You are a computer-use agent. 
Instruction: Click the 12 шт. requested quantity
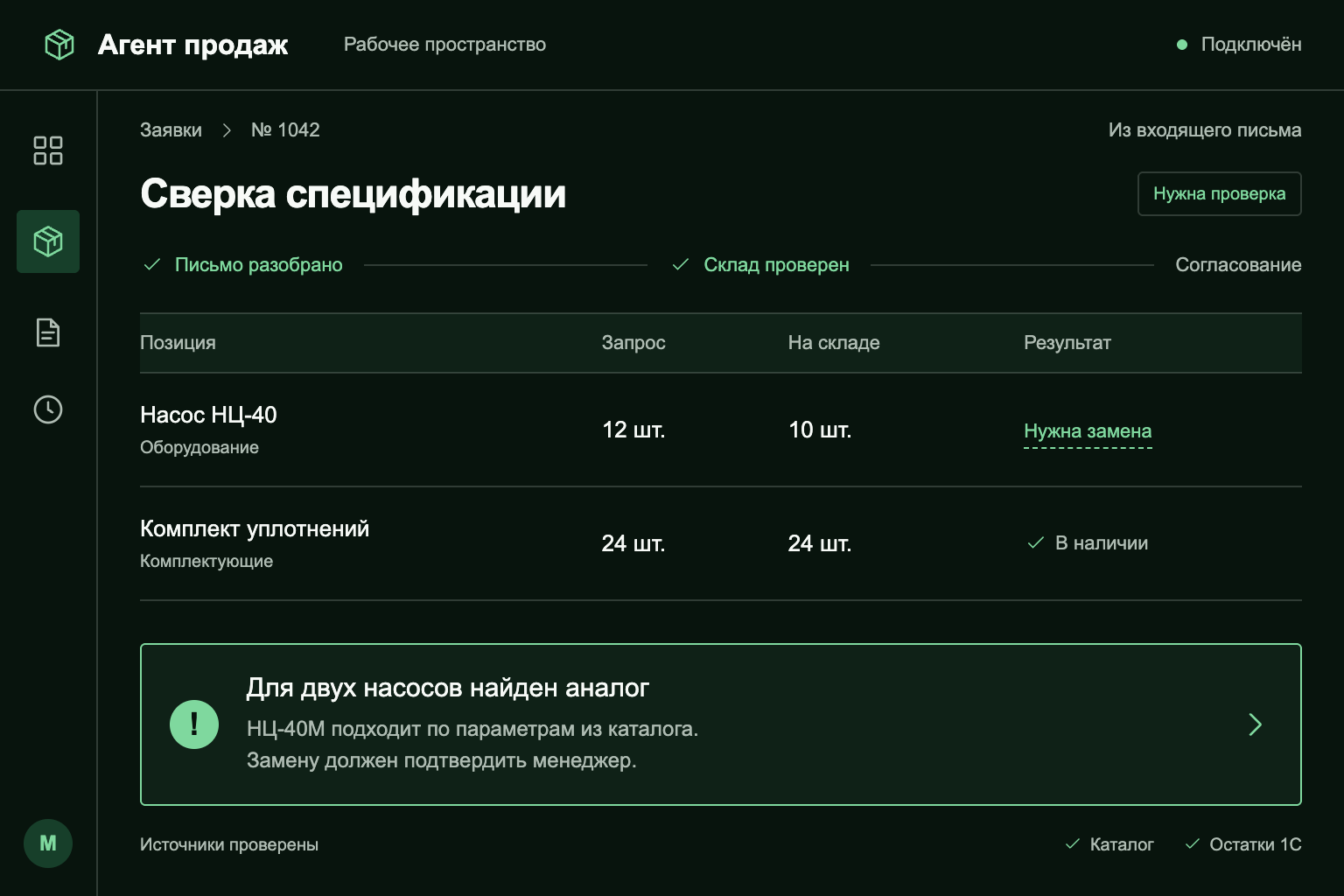[x=633, y=430]
